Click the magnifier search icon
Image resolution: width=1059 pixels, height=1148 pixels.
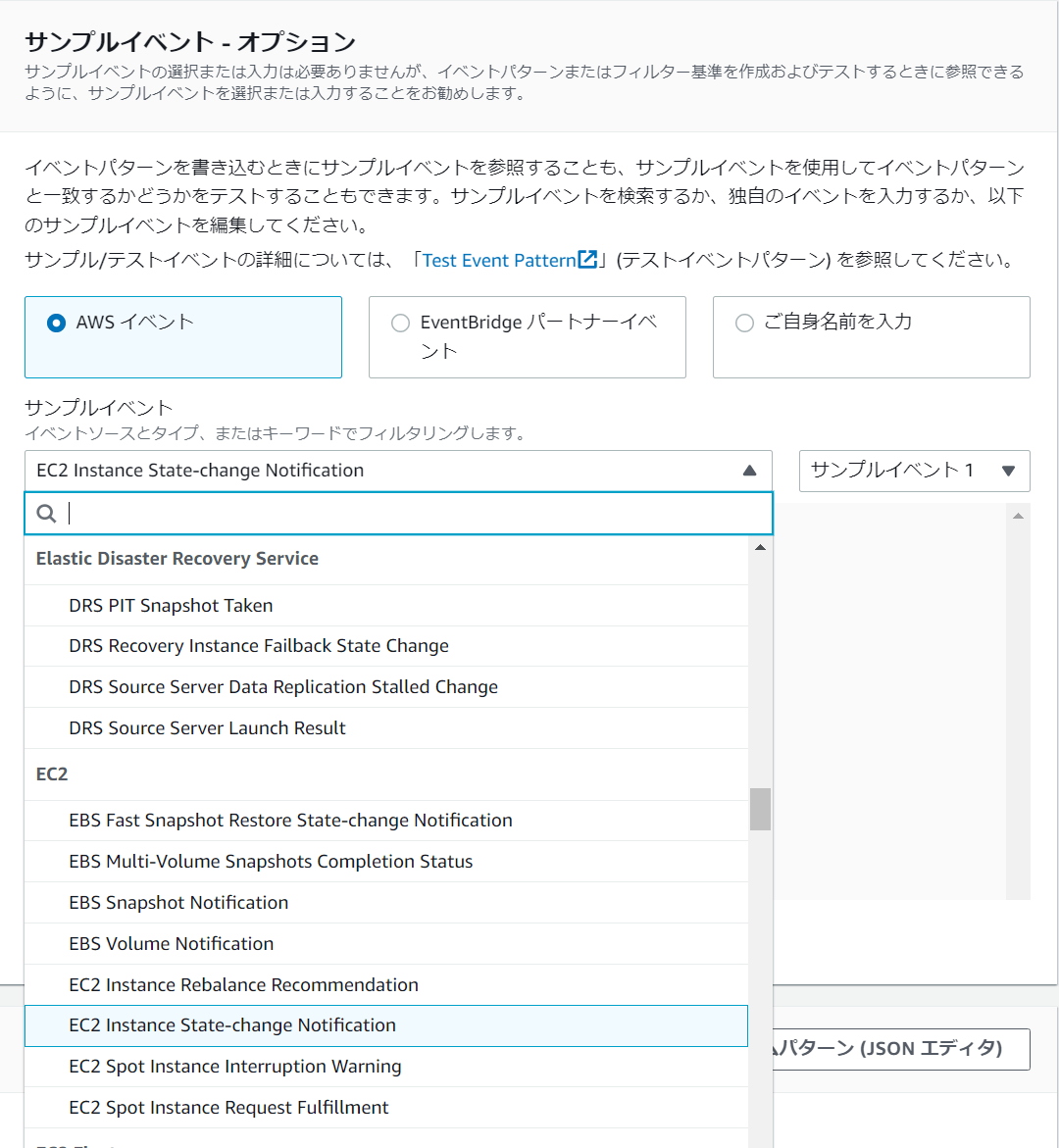point(46,514)
